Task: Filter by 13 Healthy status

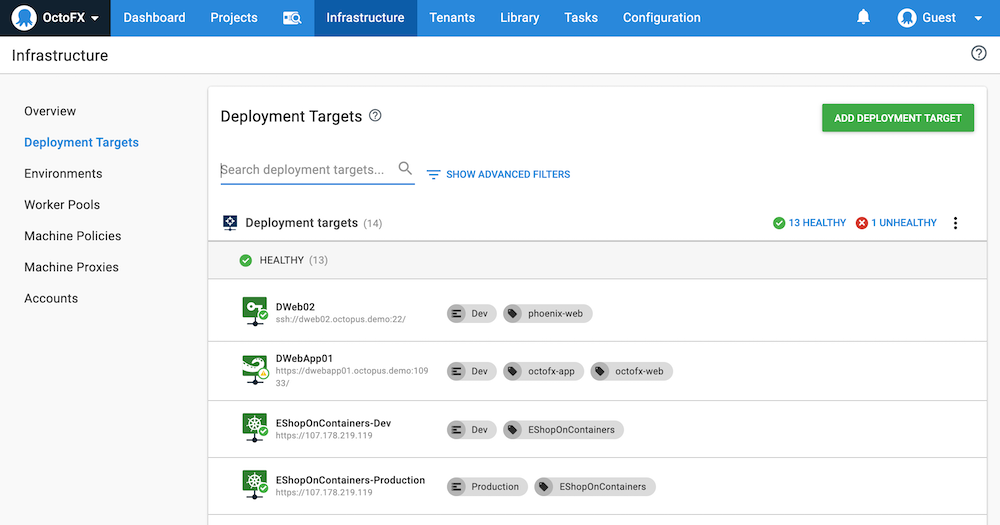Action: click(810, 223)
